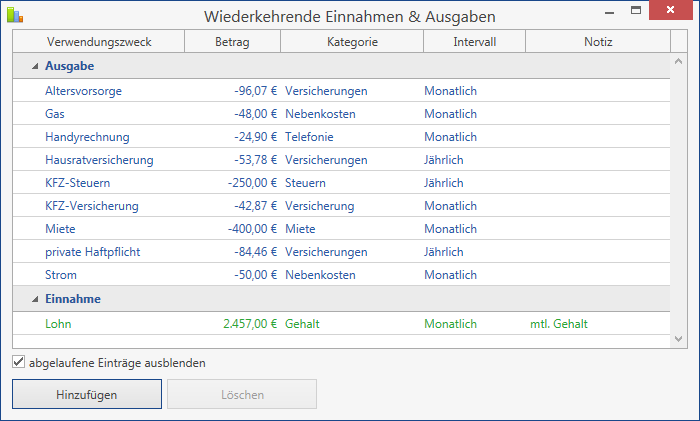Select the KFZ-Steuern entry
Image resolution: width=700 pixels, height=421 pixels.
342,183
